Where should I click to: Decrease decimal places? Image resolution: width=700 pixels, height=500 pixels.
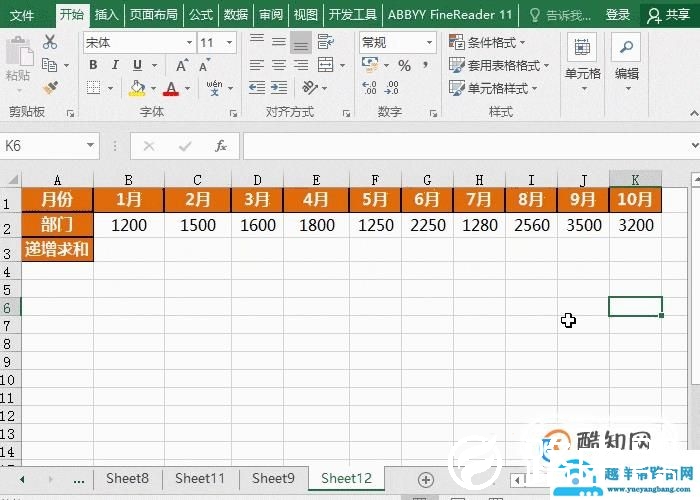[x=392, y=88]
